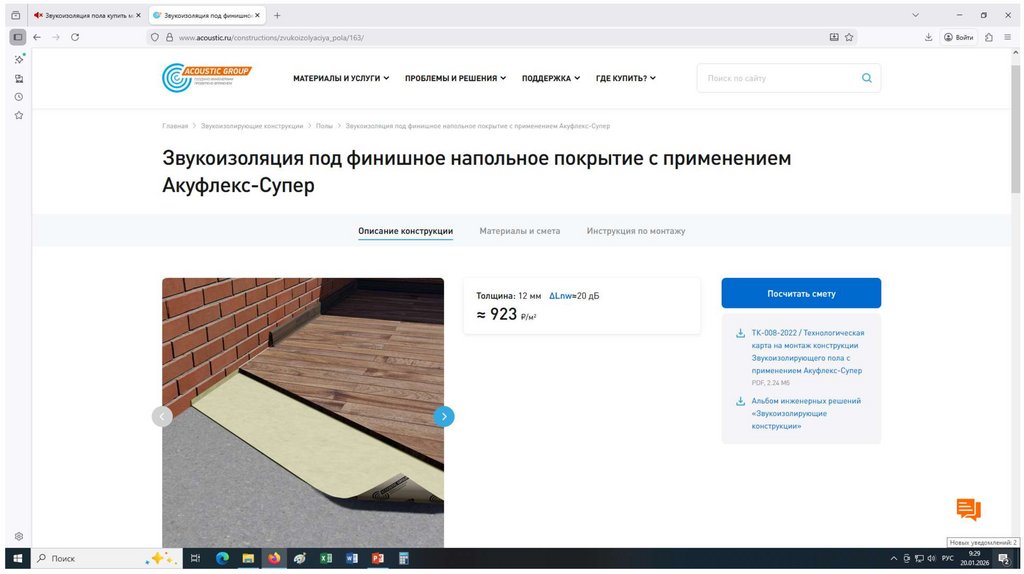Screen dimensions: 1024x574
Task: Open synced tabs in sidebar
Action: pos(19,78)
